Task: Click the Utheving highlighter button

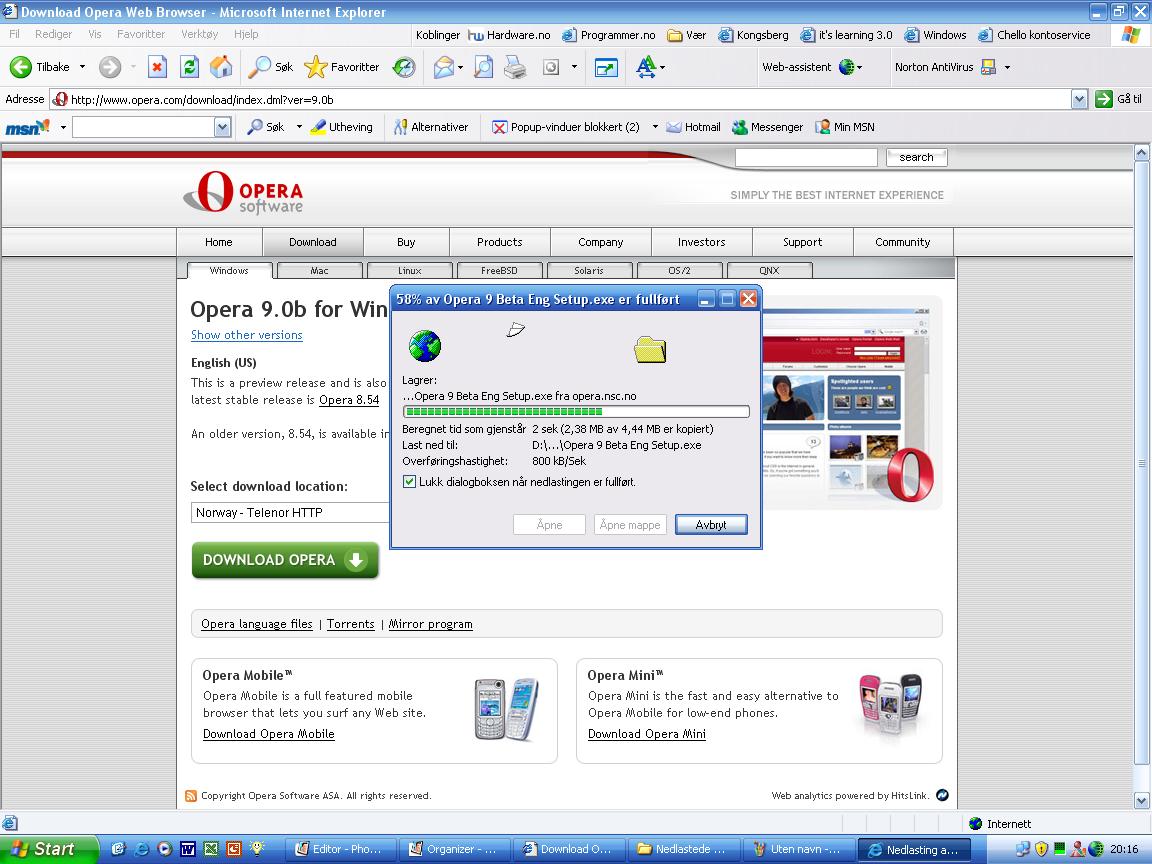Action: click(x=342, y=127)
